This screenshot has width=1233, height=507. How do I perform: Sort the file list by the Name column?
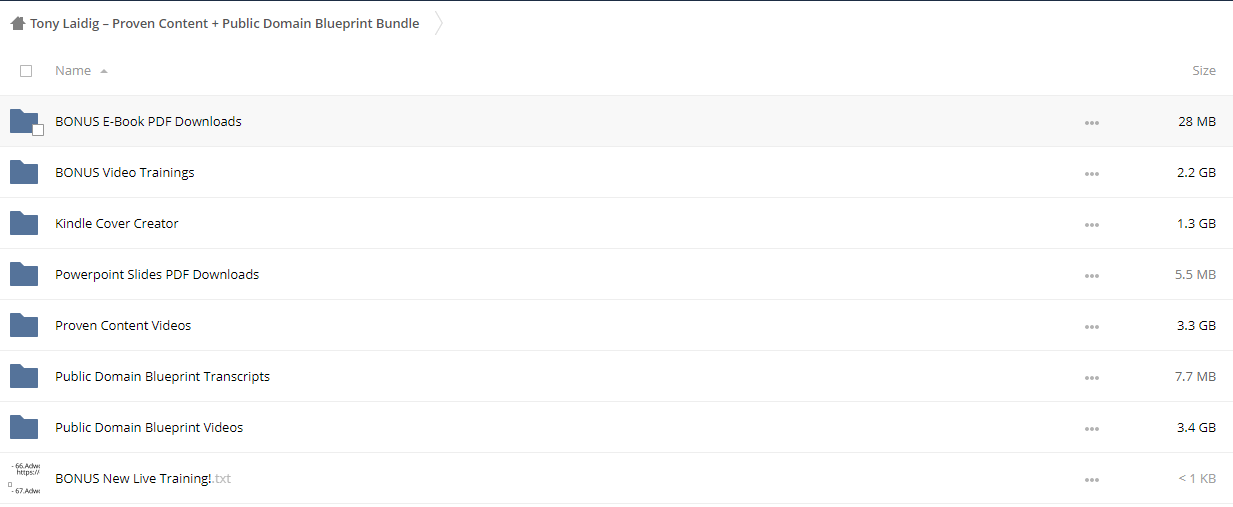(73, 71)
